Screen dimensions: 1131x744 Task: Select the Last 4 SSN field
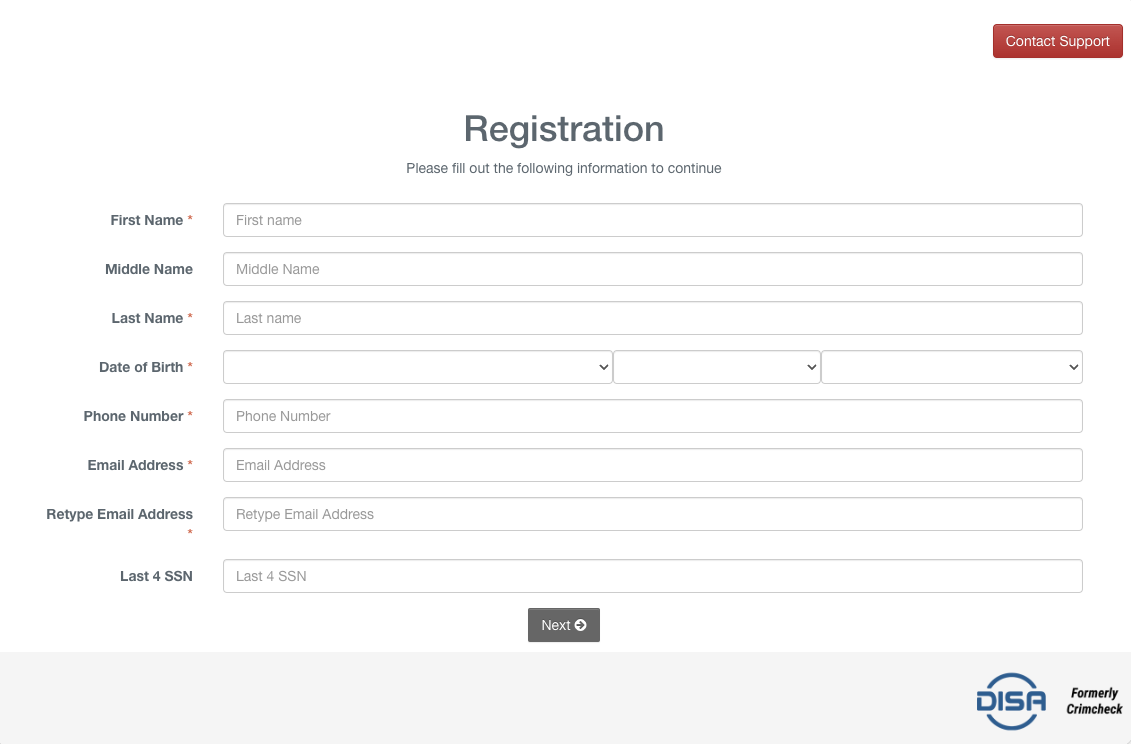point(652,576)
